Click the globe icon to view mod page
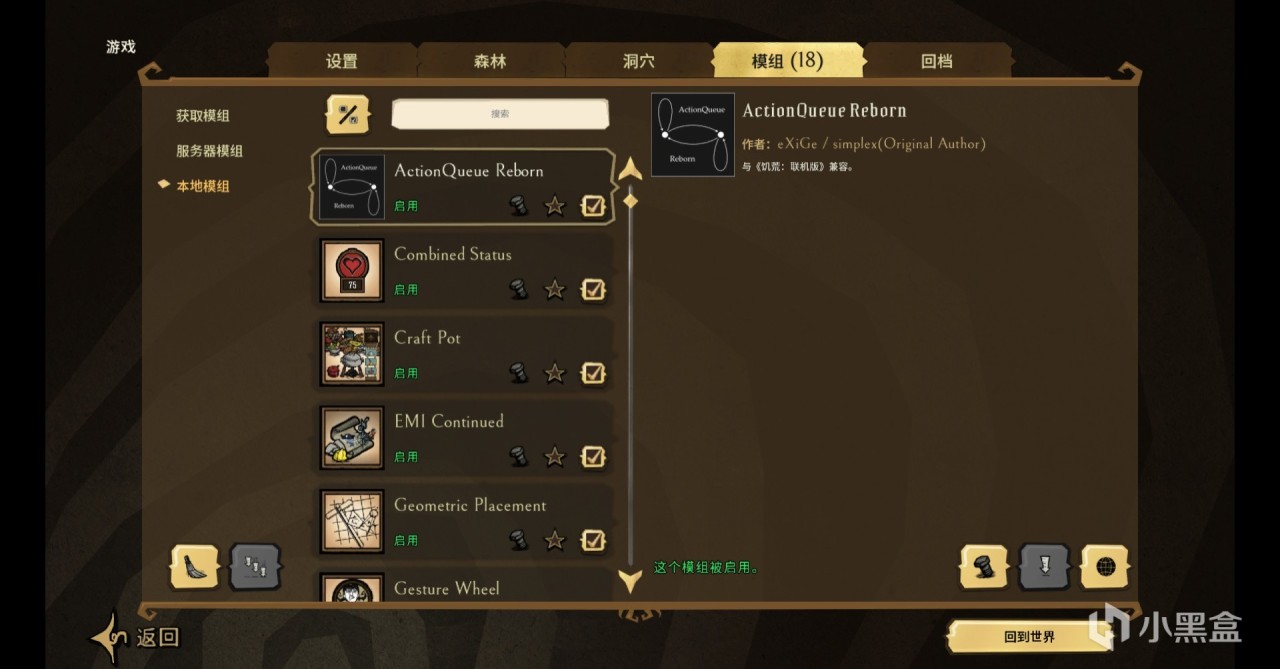This screenshot has width=1280, height=669. (1105, 567)
